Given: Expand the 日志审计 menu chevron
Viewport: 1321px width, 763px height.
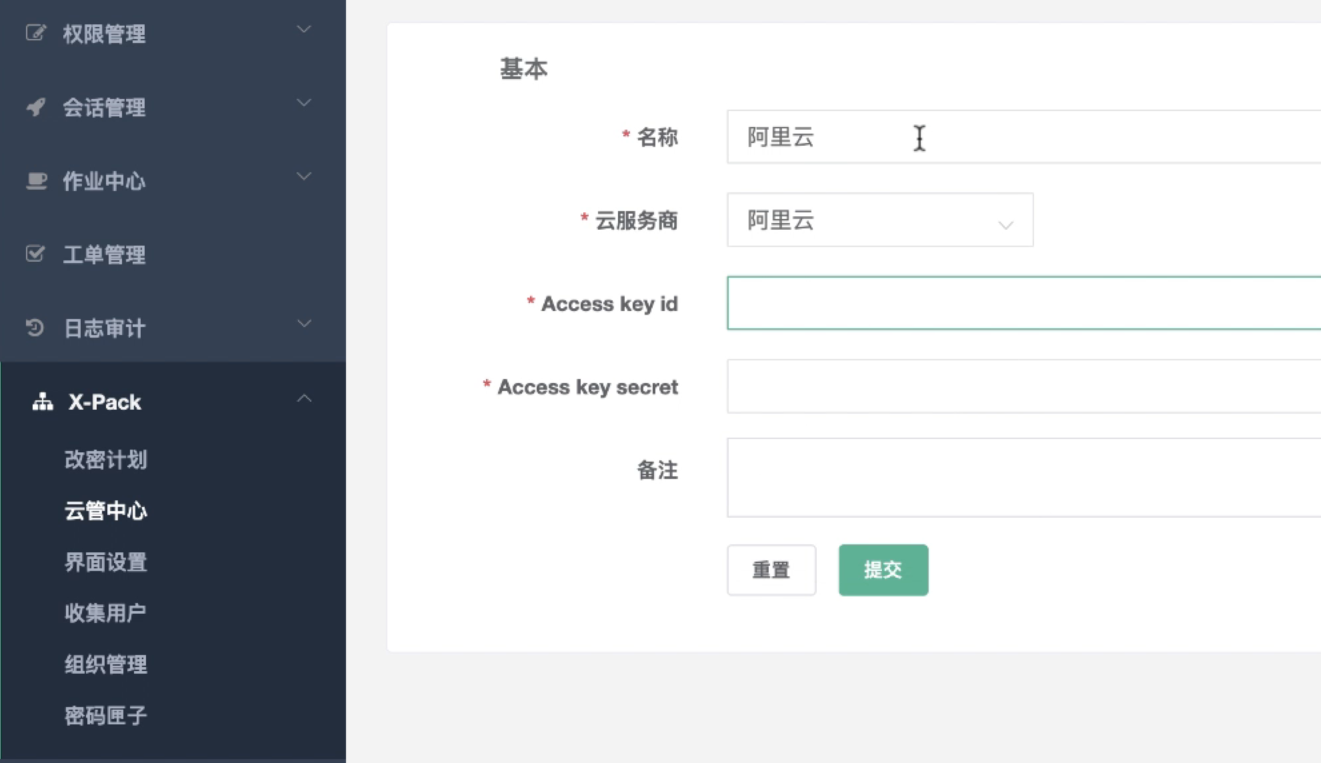Looking at the screenshot, I should [304, 324].
